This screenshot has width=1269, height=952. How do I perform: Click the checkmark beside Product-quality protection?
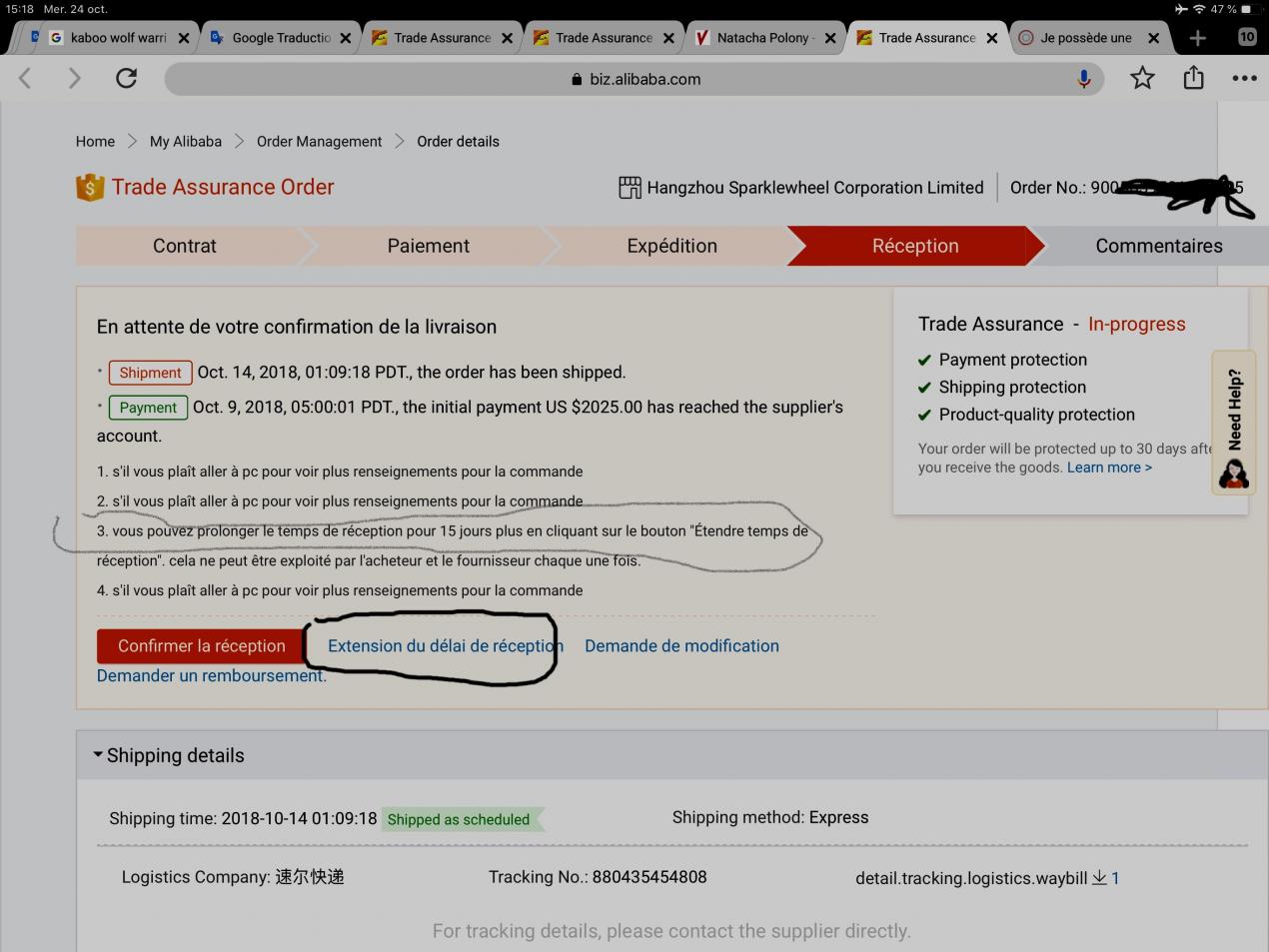(924, 416)
